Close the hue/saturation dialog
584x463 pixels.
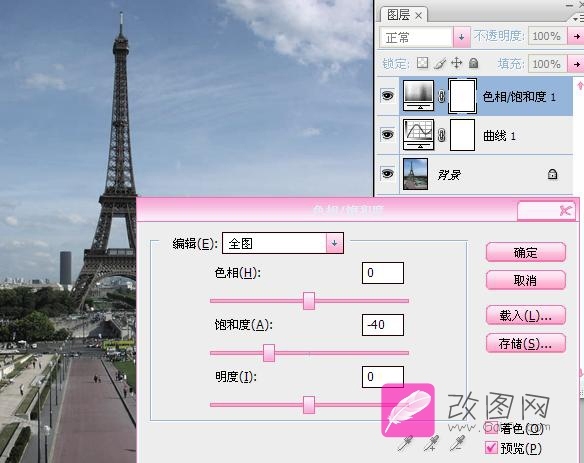tap(565, 211)
